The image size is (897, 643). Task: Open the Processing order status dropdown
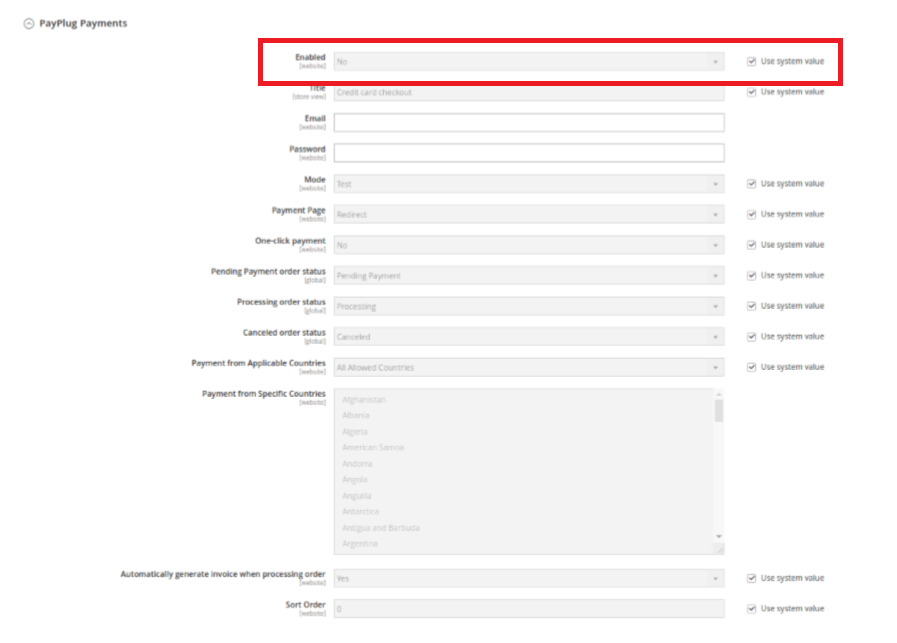[x=529, y=306]
